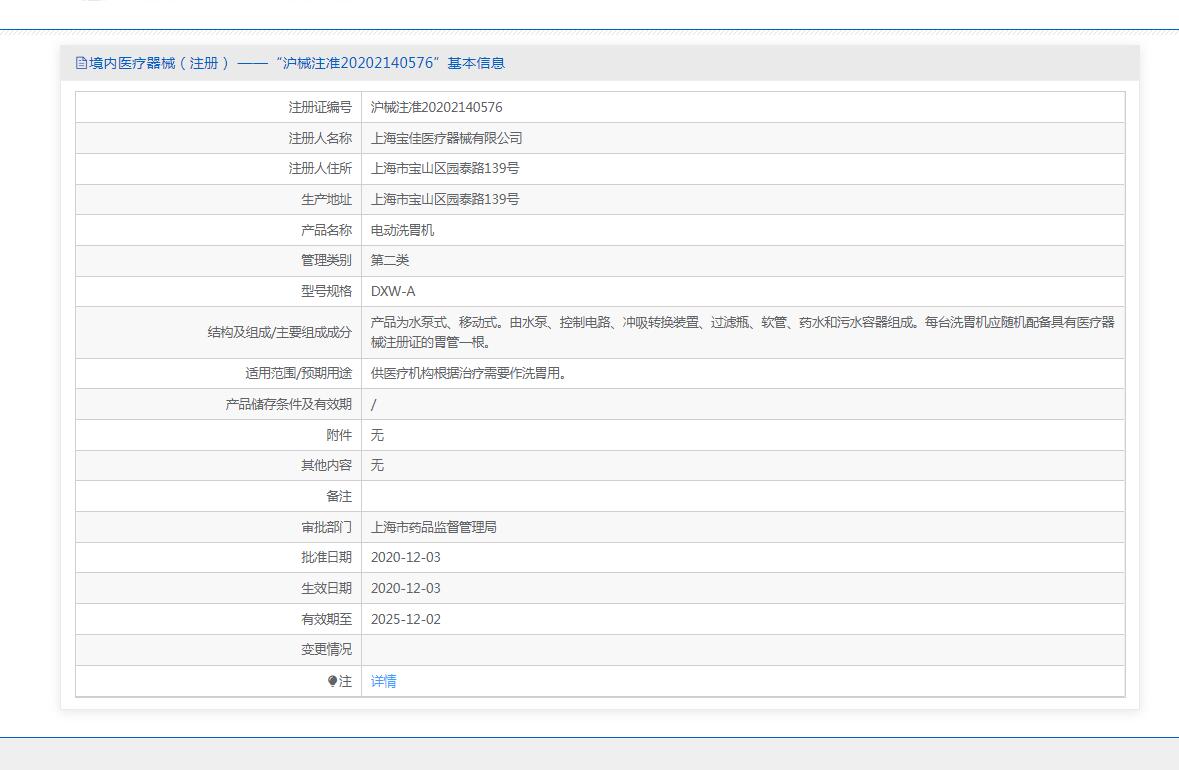Click the approval department 上海市药品监督管理局
The width and height of the screenshot is (1179, 770).
click(x=434, y=527)
